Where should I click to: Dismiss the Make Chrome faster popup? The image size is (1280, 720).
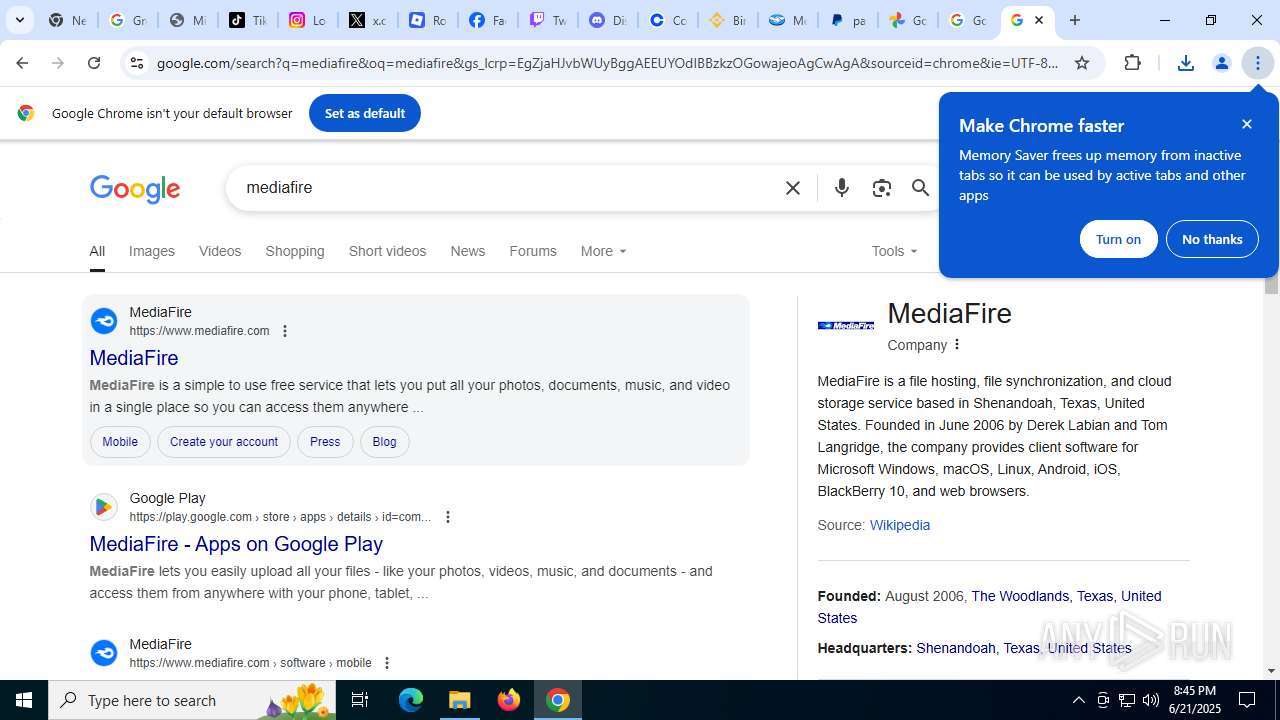[x=1247, y=124]
